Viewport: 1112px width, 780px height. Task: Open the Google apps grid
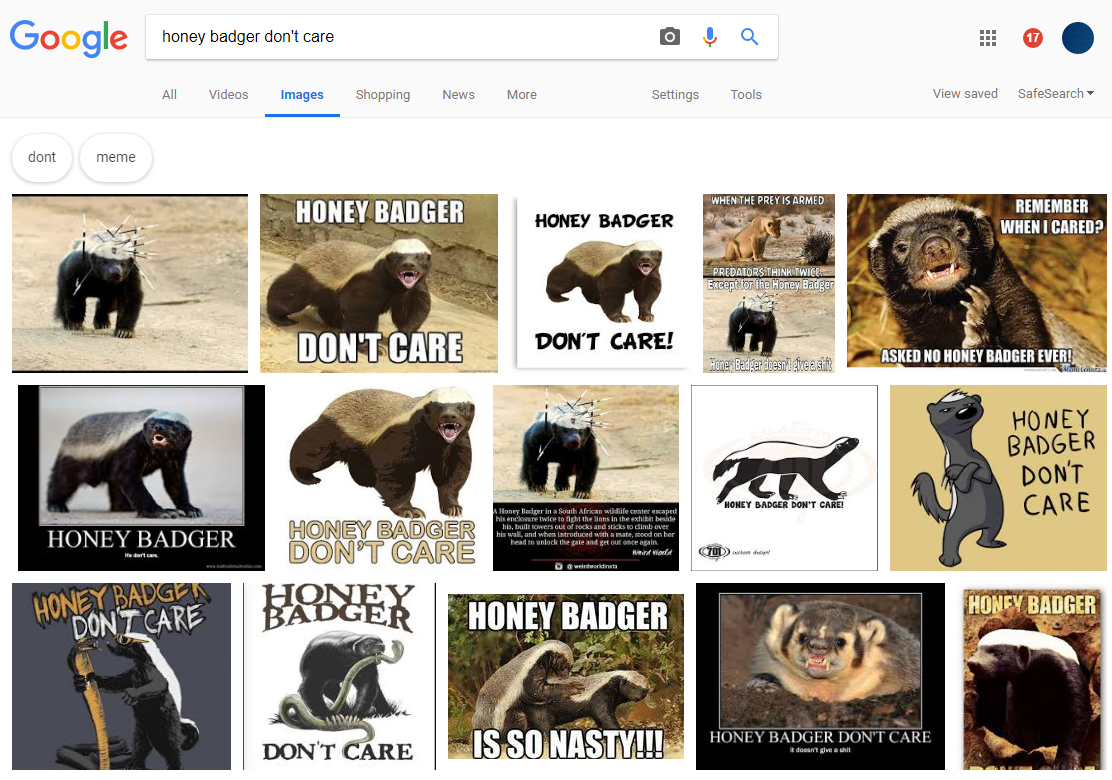coord(988,38)
